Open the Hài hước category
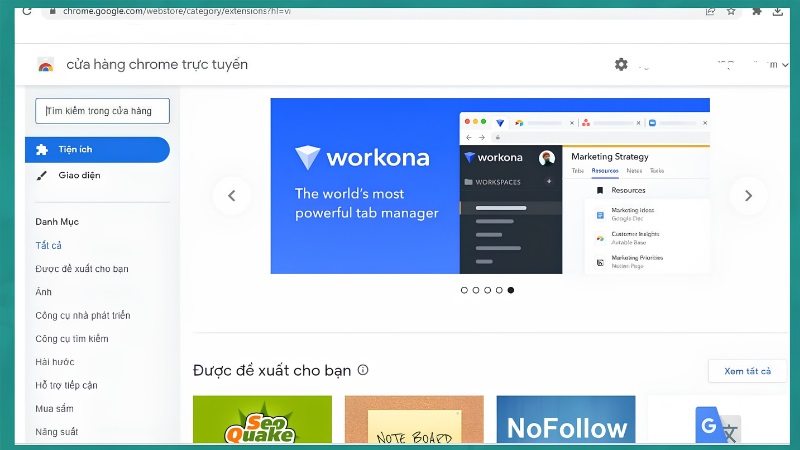 (x=55, y=362)
